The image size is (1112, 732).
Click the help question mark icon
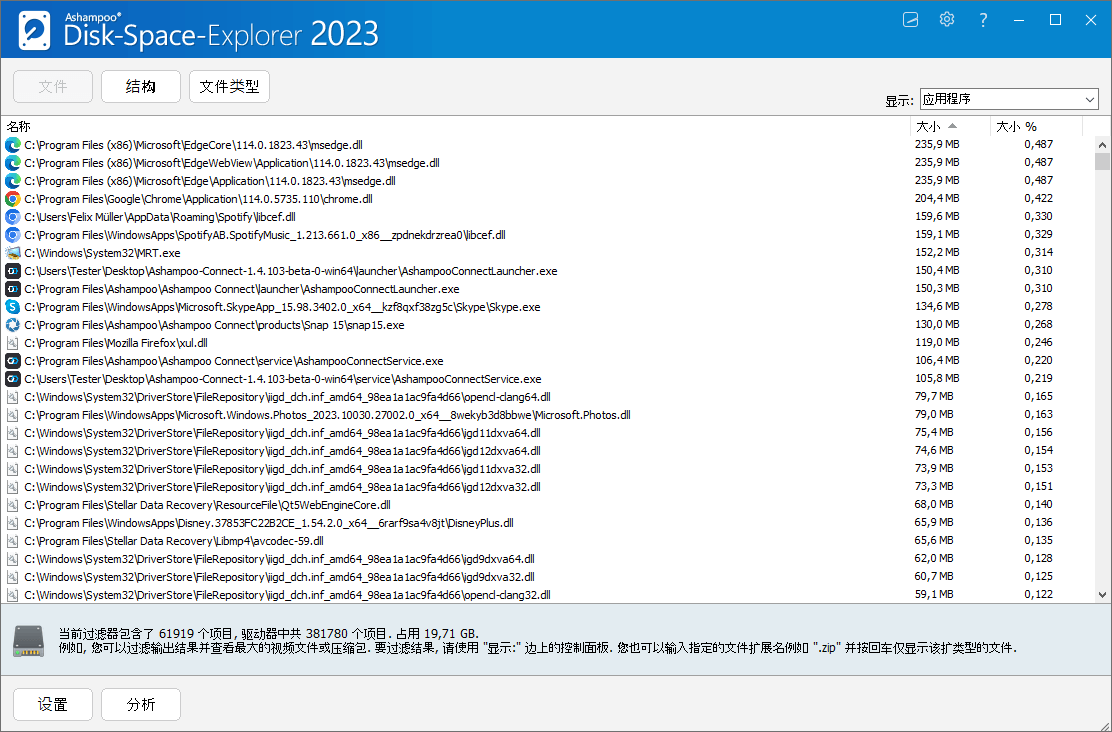coord(983,19)
